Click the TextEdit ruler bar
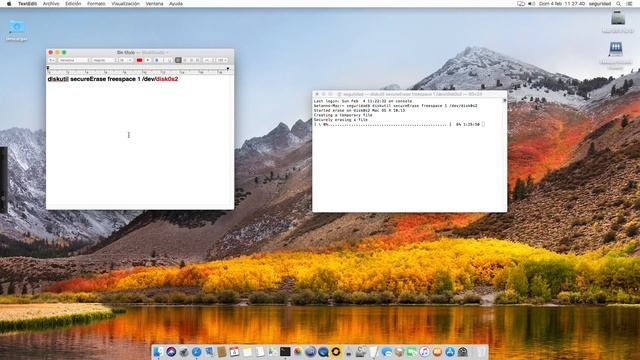This screenshot has height=360, width=640. click(x=140, y=70)
